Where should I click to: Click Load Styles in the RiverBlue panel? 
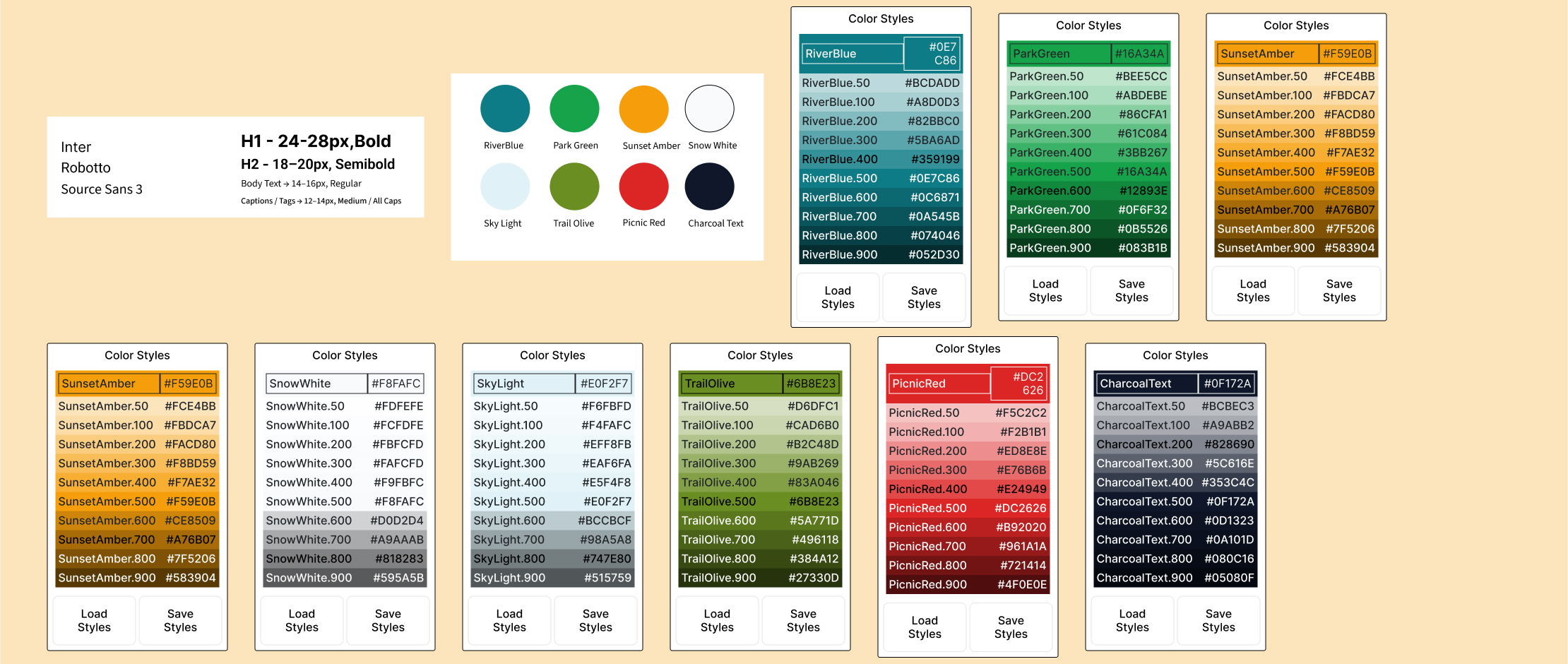838,297
